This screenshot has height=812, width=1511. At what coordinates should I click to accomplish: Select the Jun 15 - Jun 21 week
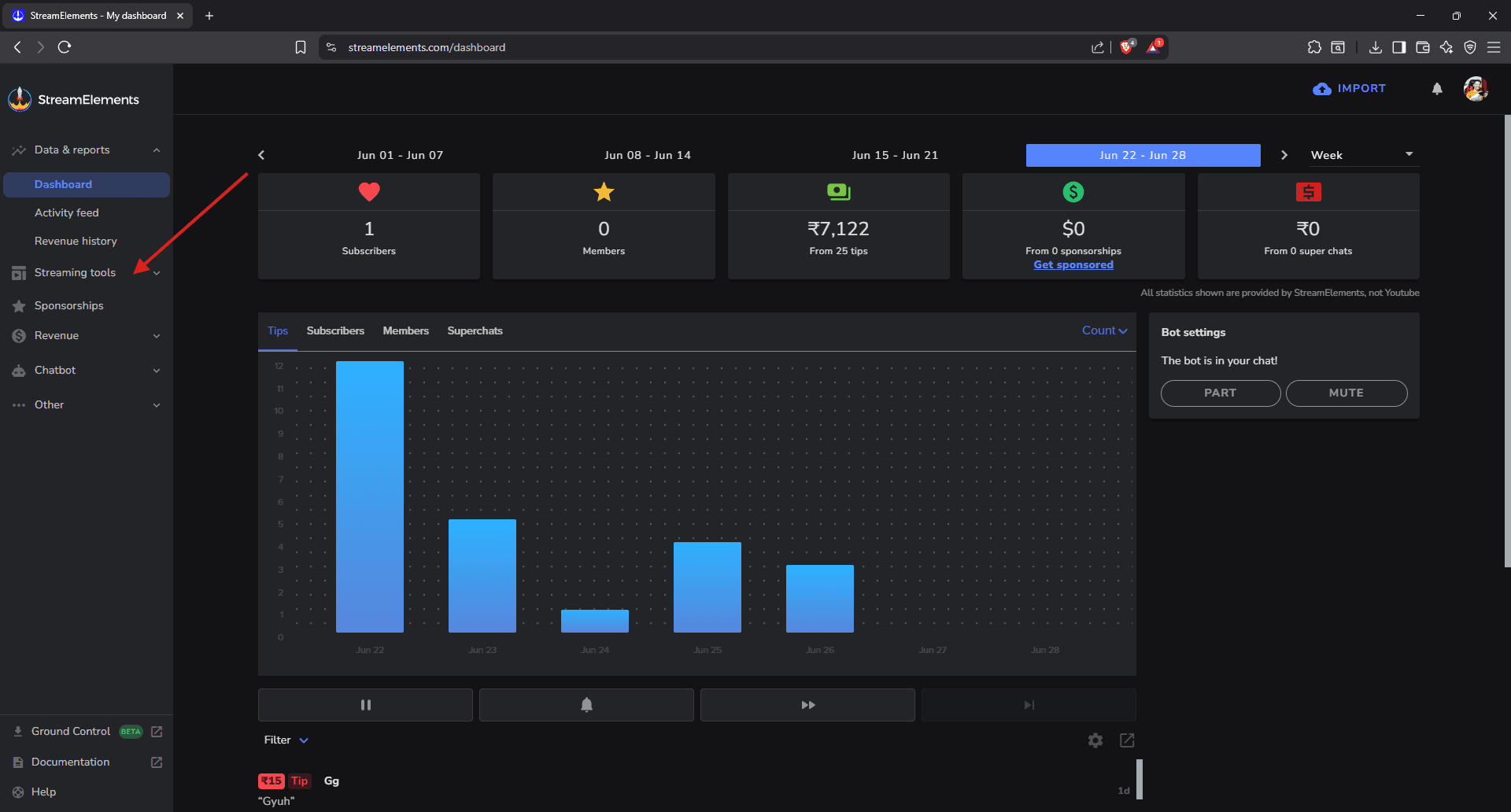tap(895, 155)
